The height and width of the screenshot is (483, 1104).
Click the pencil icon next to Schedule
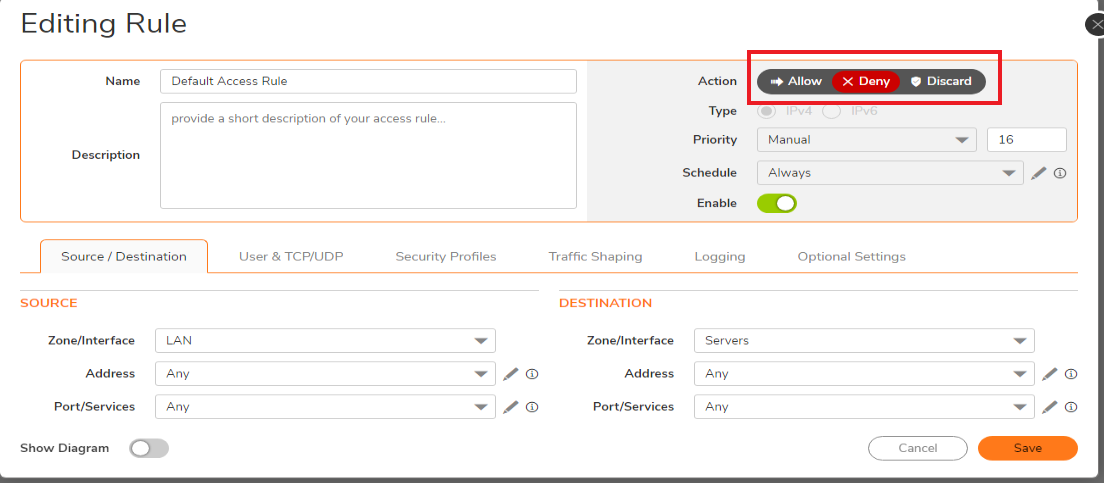(x=1039, y=173)
